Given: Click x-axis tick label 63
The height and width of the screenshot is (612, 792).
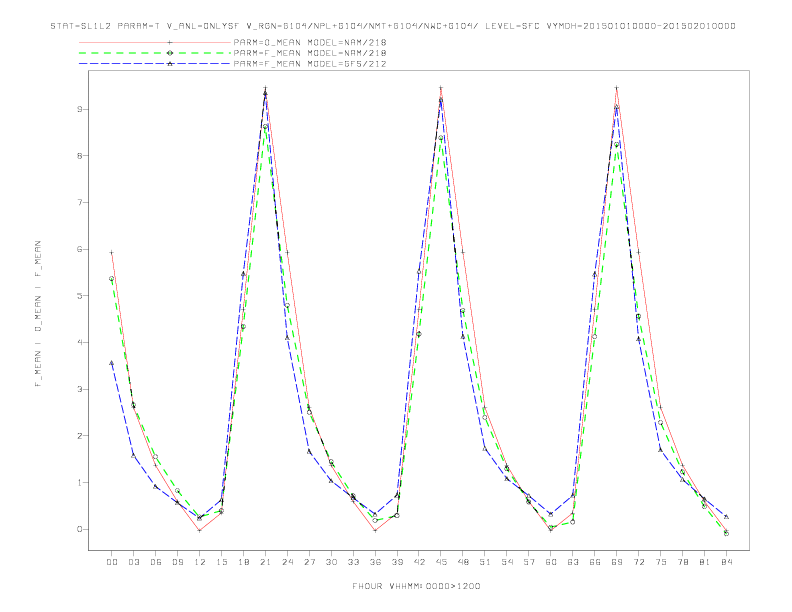Looking at the screenshot, I should point(573,562).
